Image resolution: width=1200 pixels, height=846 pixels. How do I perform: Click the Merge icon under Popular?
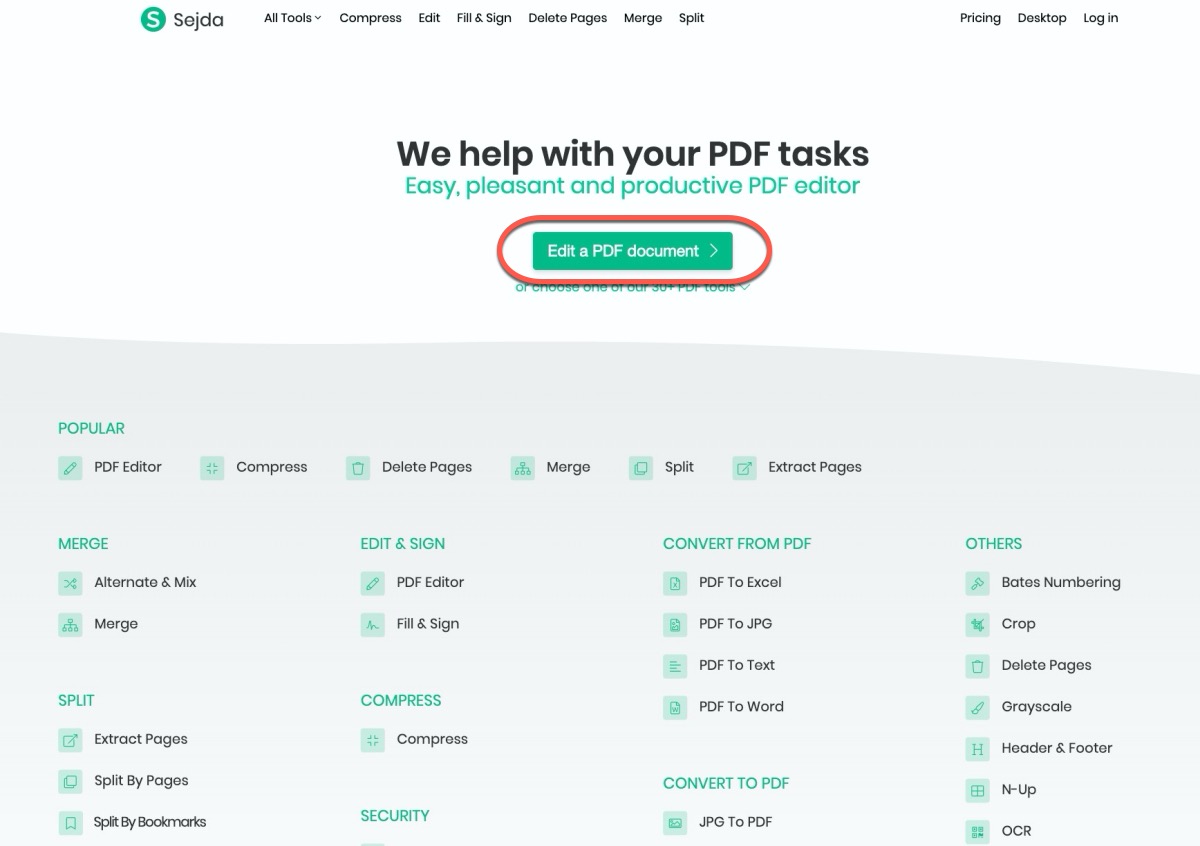coord(522,468)
